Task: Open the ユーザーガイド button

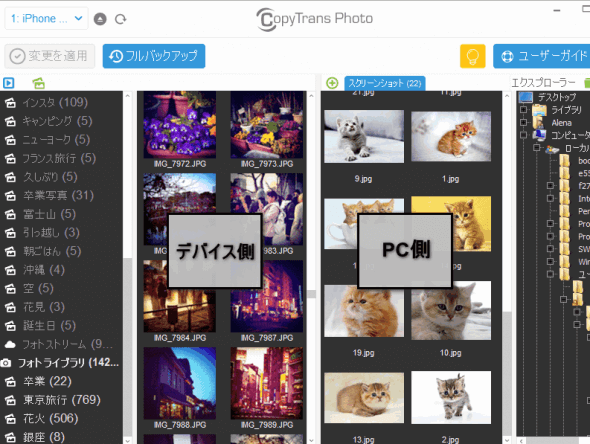Action: (x=542, y=56)
